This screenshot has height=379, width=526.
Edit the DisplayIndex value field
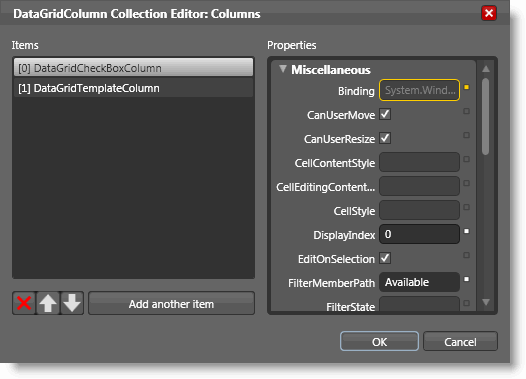pyautogui.click(x=419, y=234)
